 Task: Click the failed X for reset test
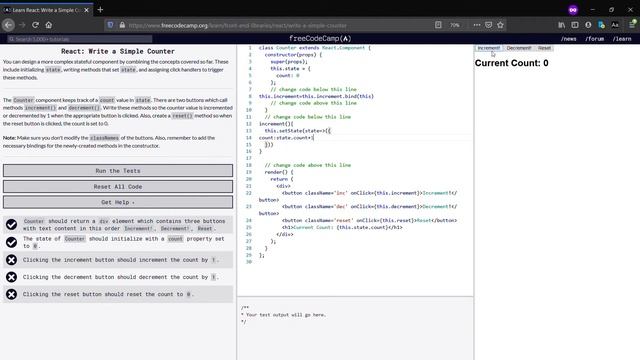pos(11,294)
